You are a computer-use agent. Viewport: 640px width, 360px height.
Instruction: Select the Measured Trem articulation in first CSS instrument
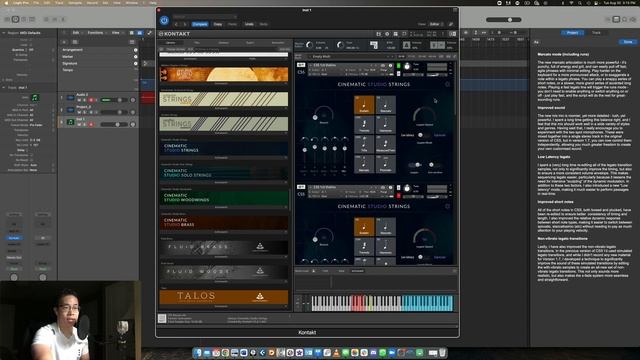coord(386,144)
